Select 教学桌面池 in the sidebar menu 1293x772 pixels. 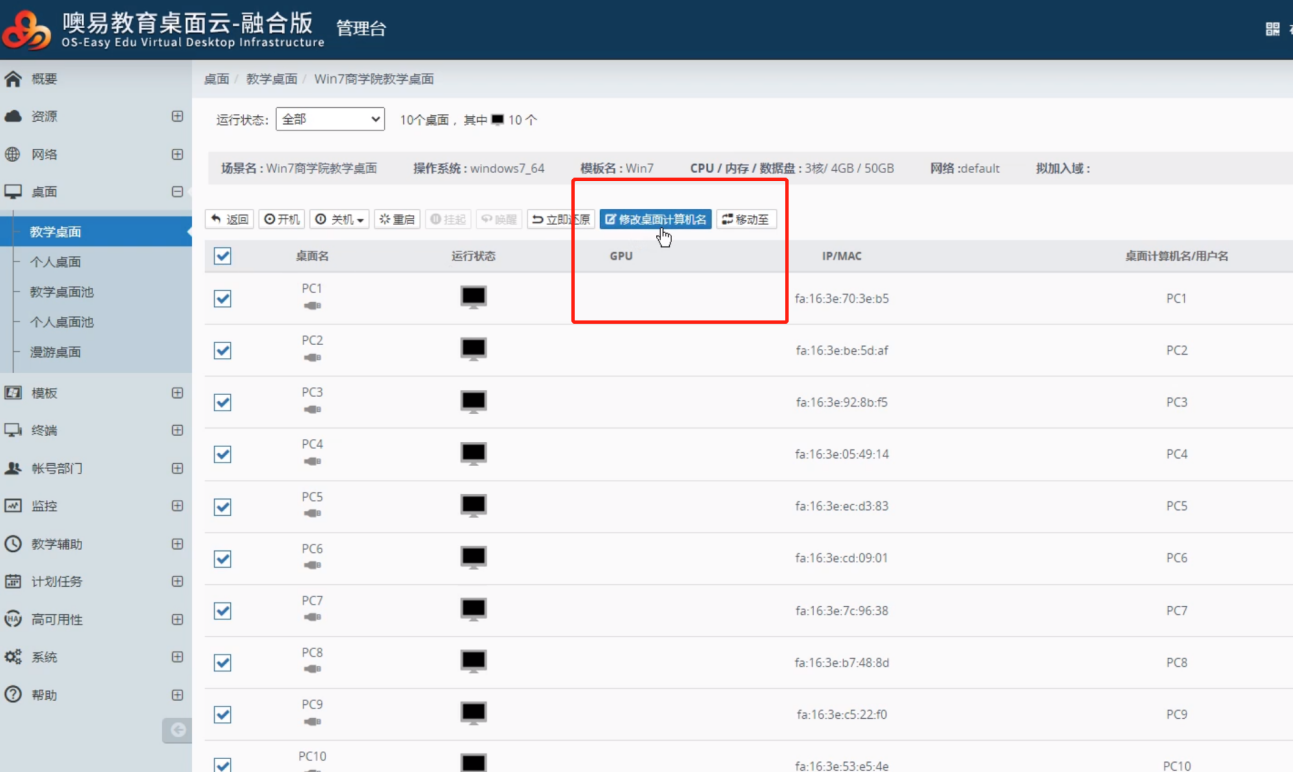point(61,292)
